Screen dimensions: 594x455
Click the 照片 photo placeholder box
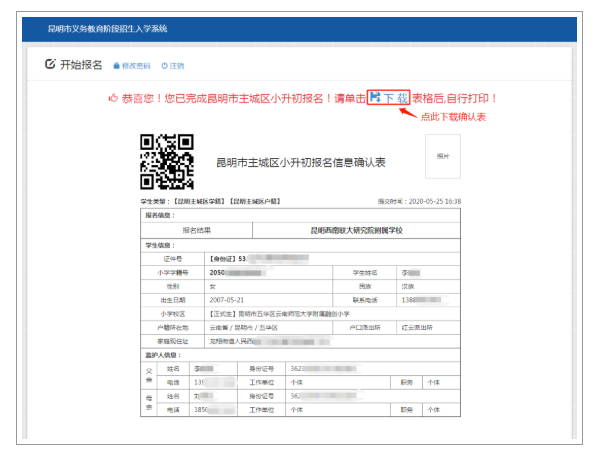(443, 156)
